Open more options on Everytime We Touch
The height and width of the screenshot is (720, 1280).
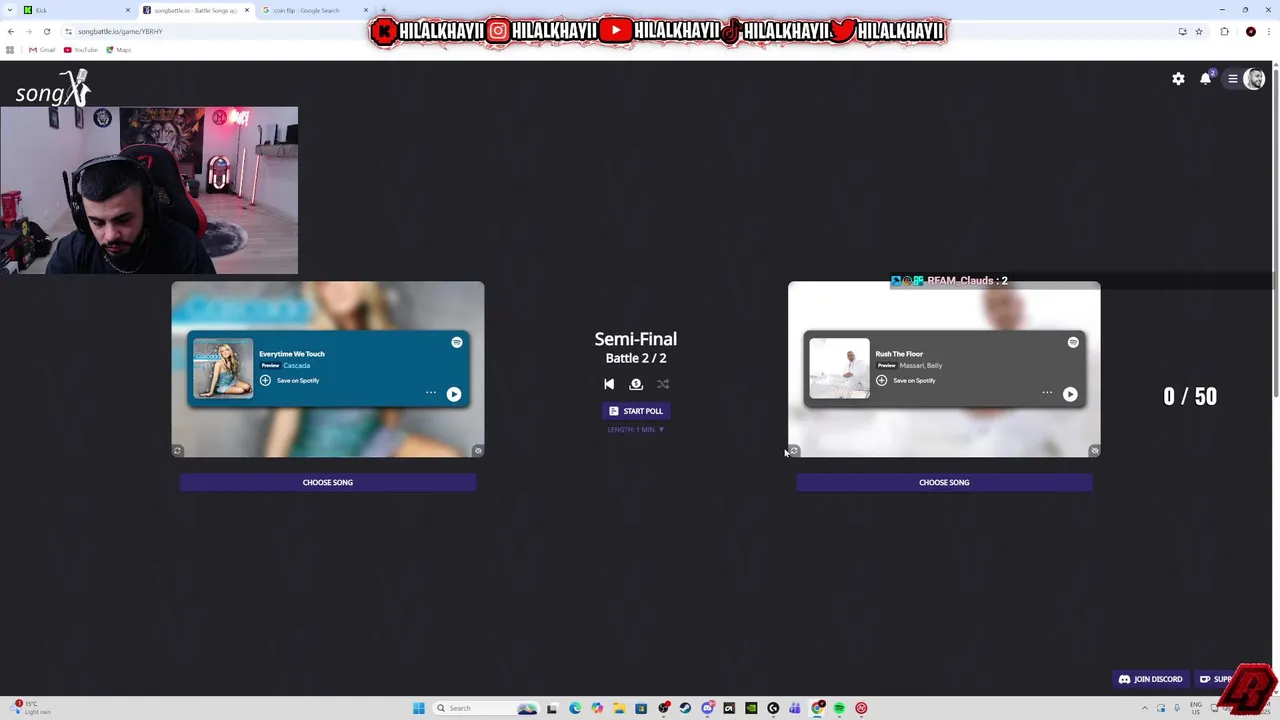click(431, 393)
